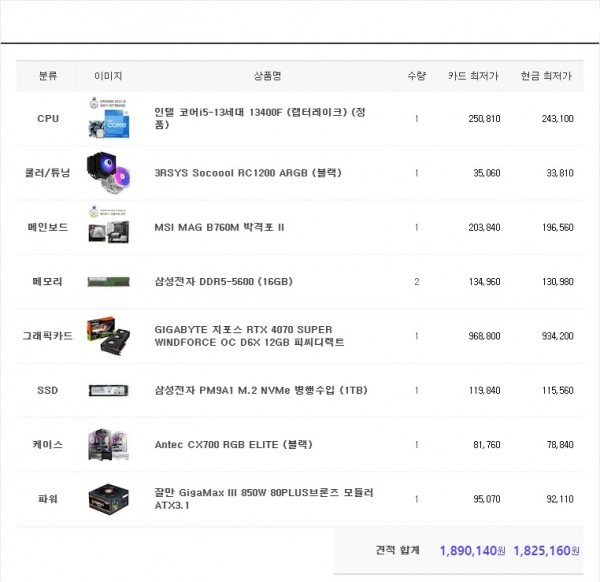Open GIGABYTE 지포스 RTX 4070 SUPER link
The height and width of the screenshot is (582, 600).
click(x=249, y=335)
